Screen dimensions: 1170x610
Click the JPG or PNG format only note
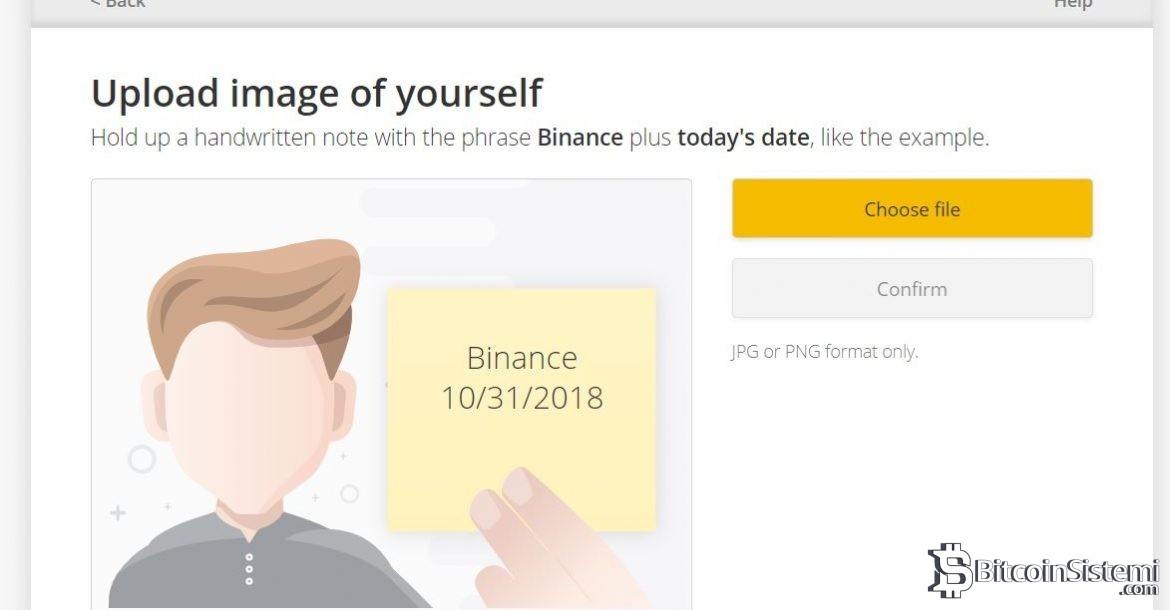click(824, 352)
